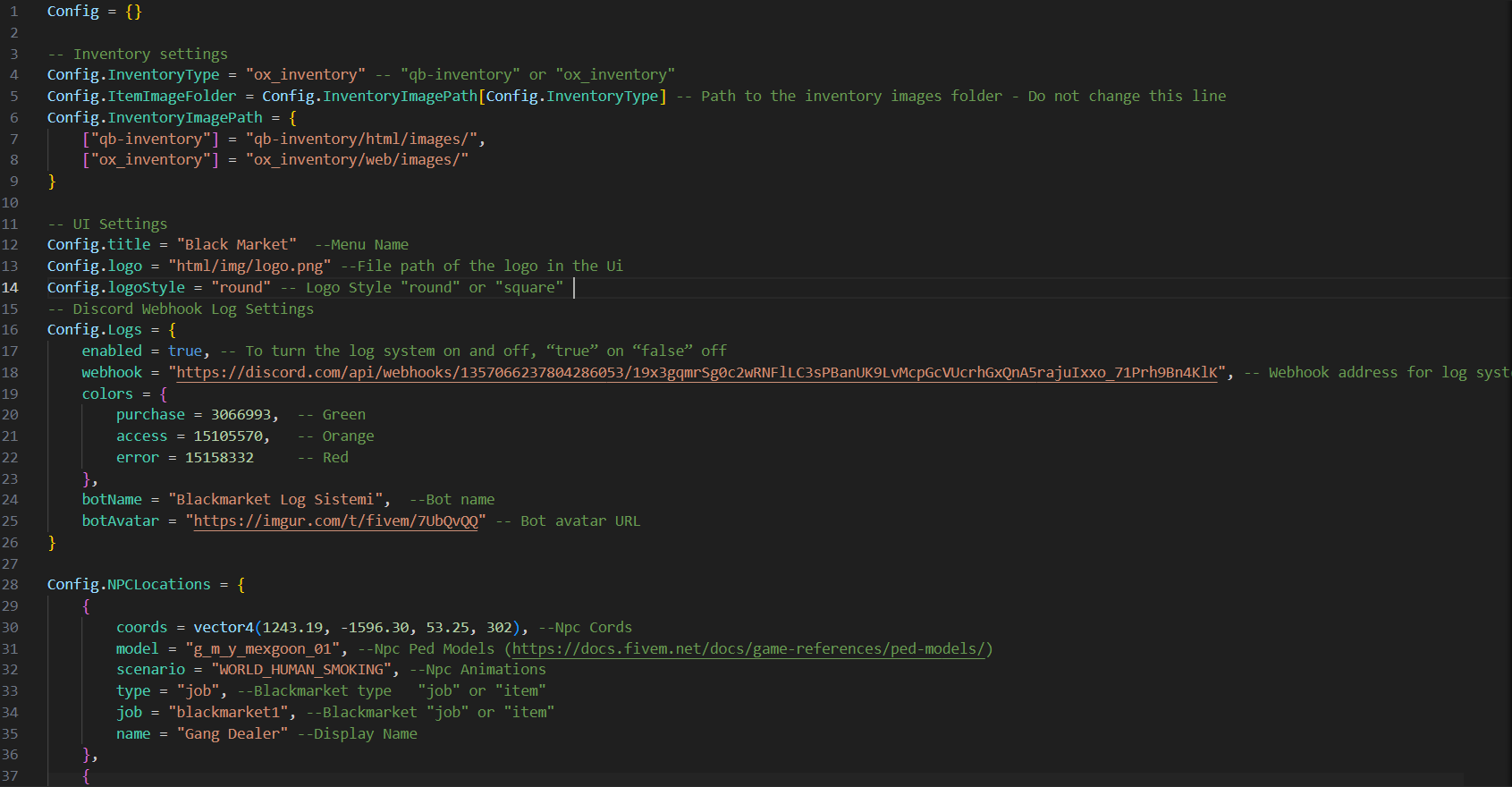Click the Config.ItemImageFolder identifier
Screen dimensions: 1512x787
click(x=142, y=96)
